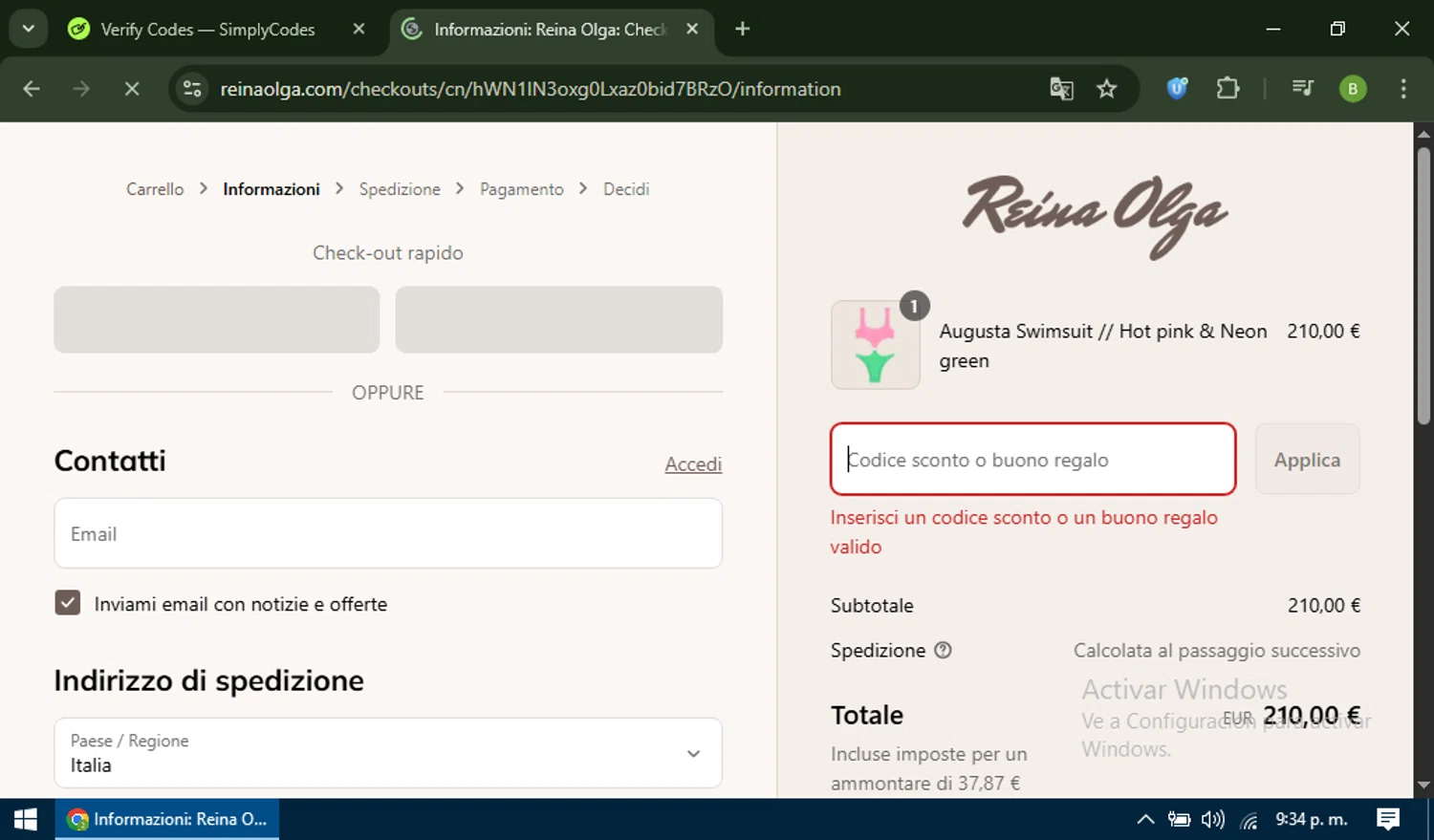Go forward to the next page
1434x840 pixels.
point(81,89)
